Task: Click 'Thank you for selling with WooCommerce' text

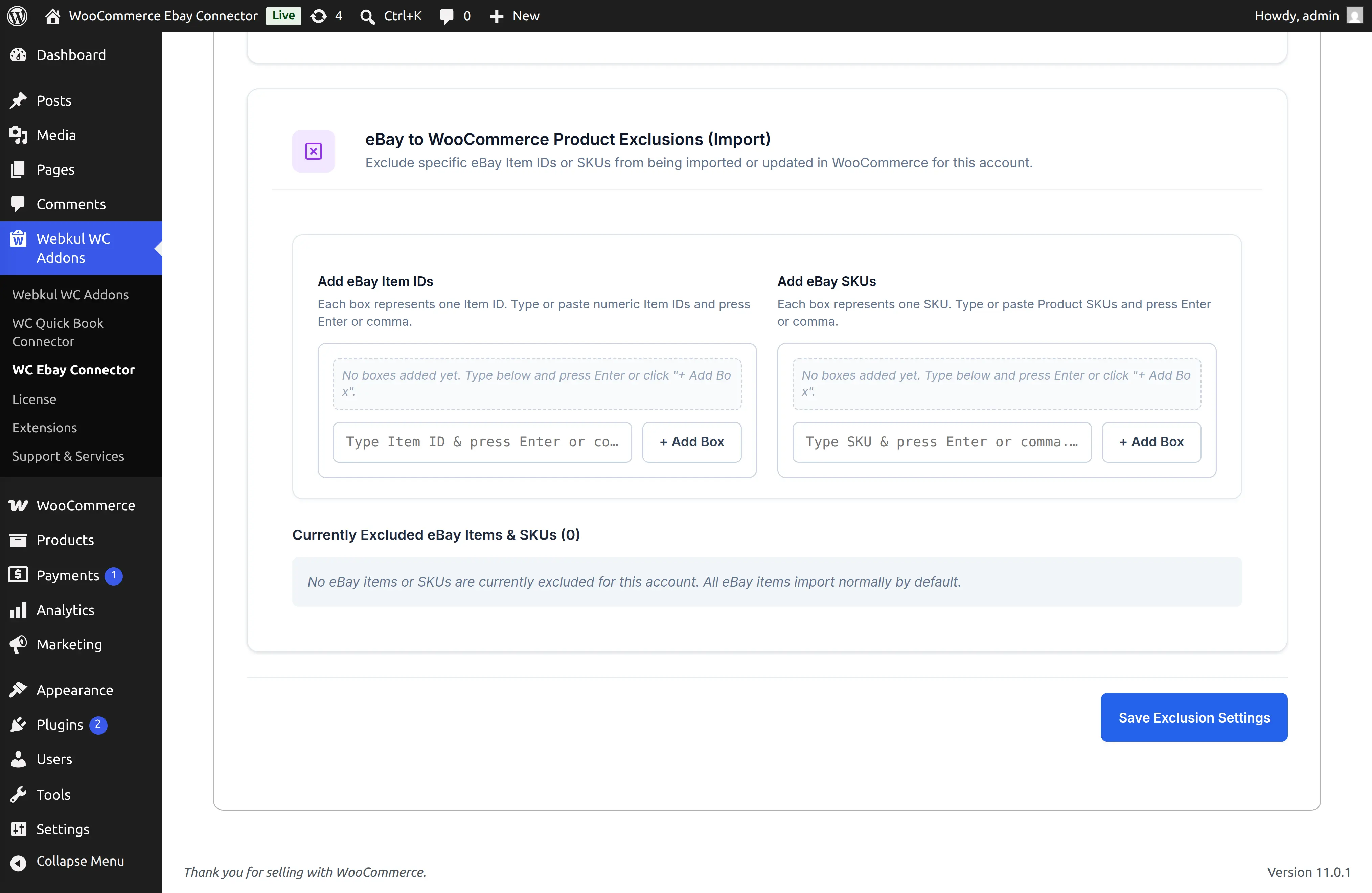Action: (x=305, y=872)
